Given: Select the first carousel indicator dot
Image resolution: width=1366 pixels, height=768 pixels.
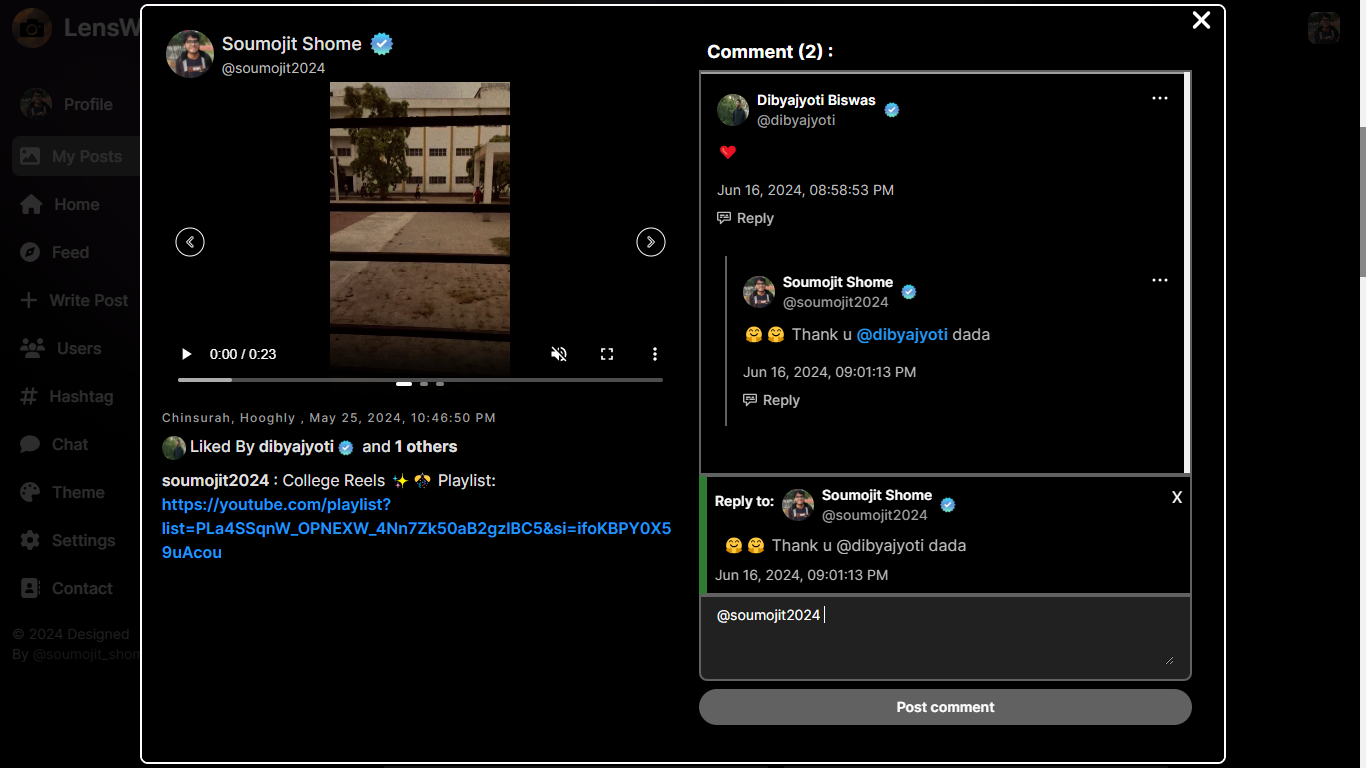Looking at the screenshot, I should [x=404, y=383].
